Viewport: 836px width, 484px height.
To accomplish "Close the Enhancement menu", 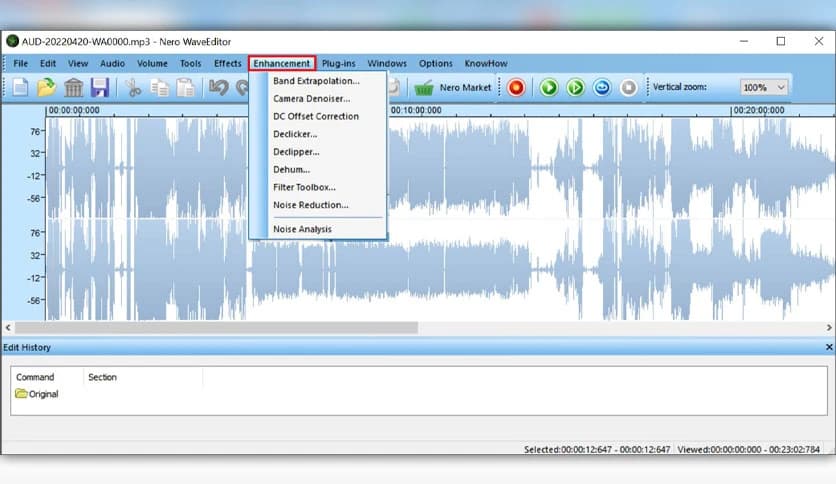I will point(282,63).
